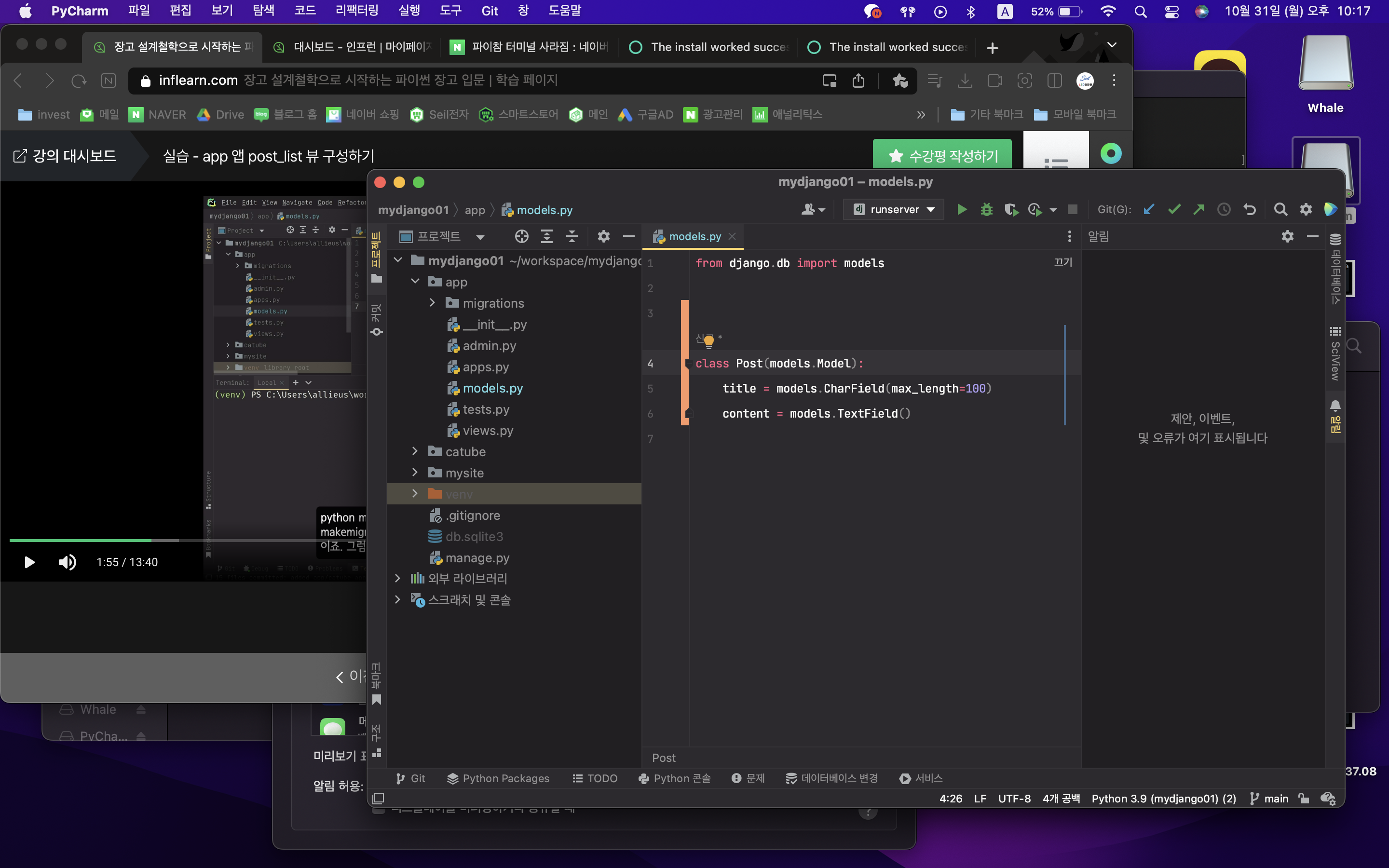Viewport: 1389px width, 868px height.
Task: Open SciView tool window on right sidebar
Action: (1335, 353)
